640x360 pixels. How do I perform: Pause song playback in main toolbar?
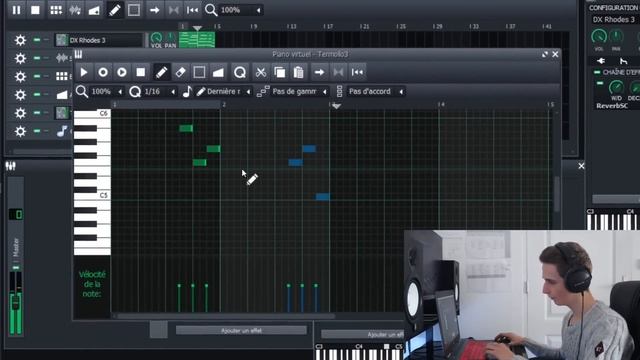16,10
